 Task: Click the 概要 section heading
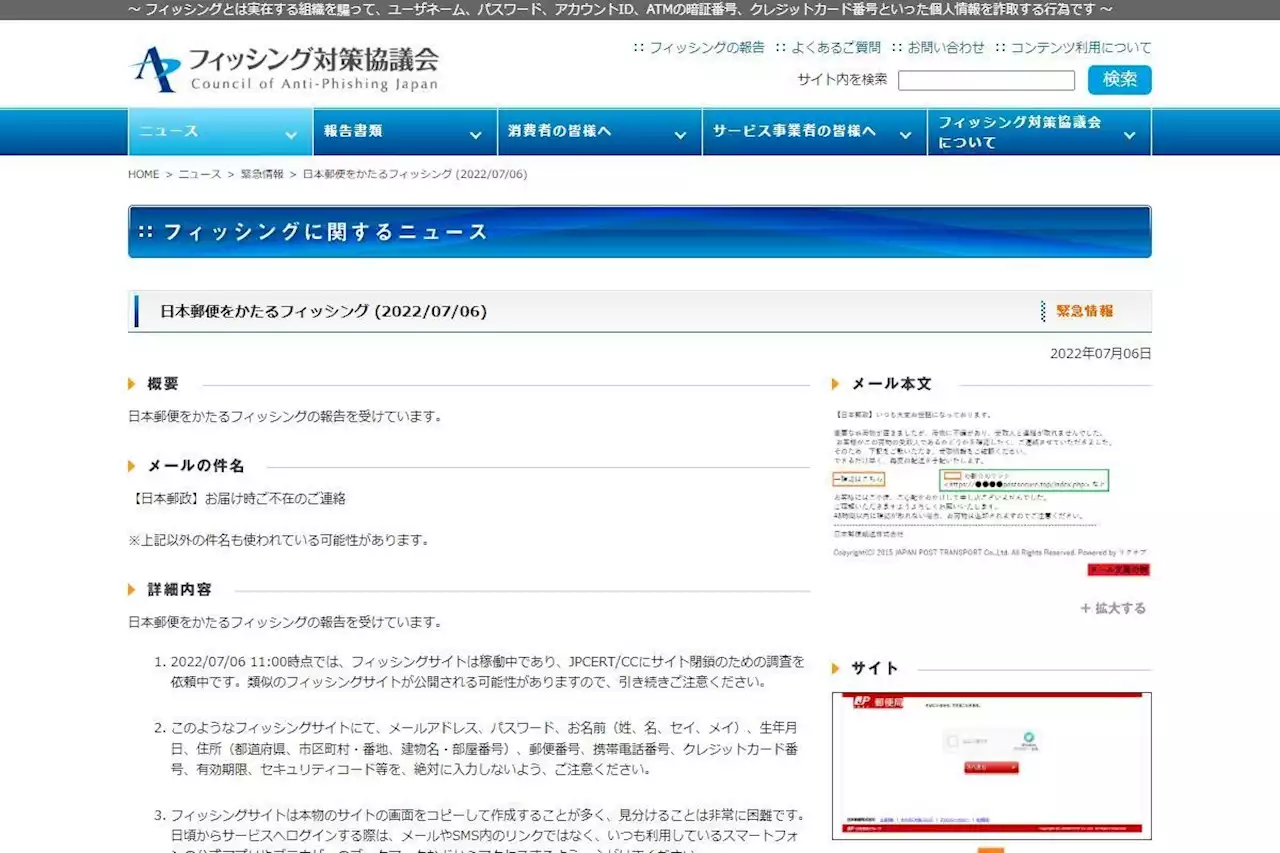pyautogui.click(x=163, y=384)
